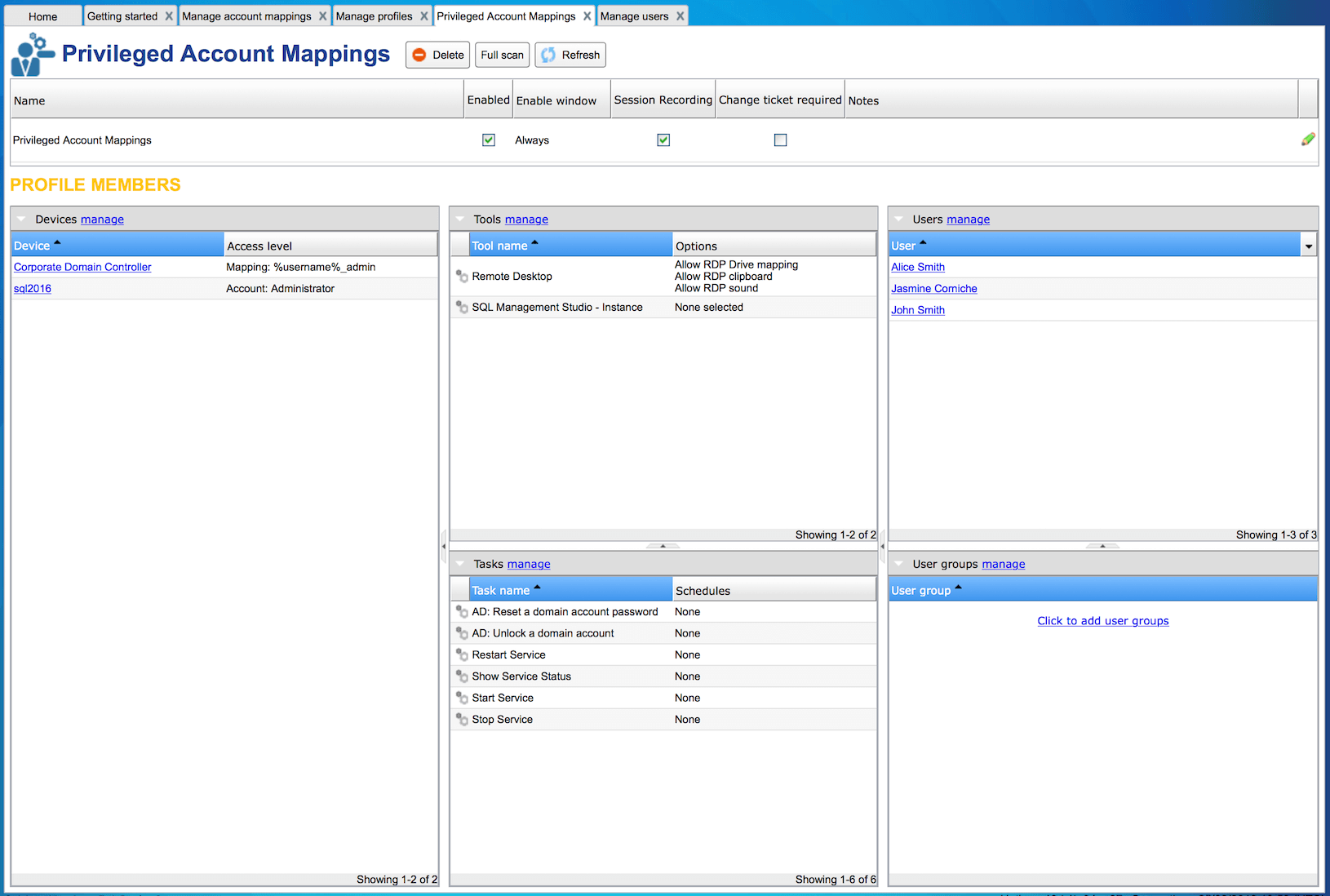Click the Show Service Status task icon
Image resolution: width=1330 pixels, height=896 pixels.
462,676
